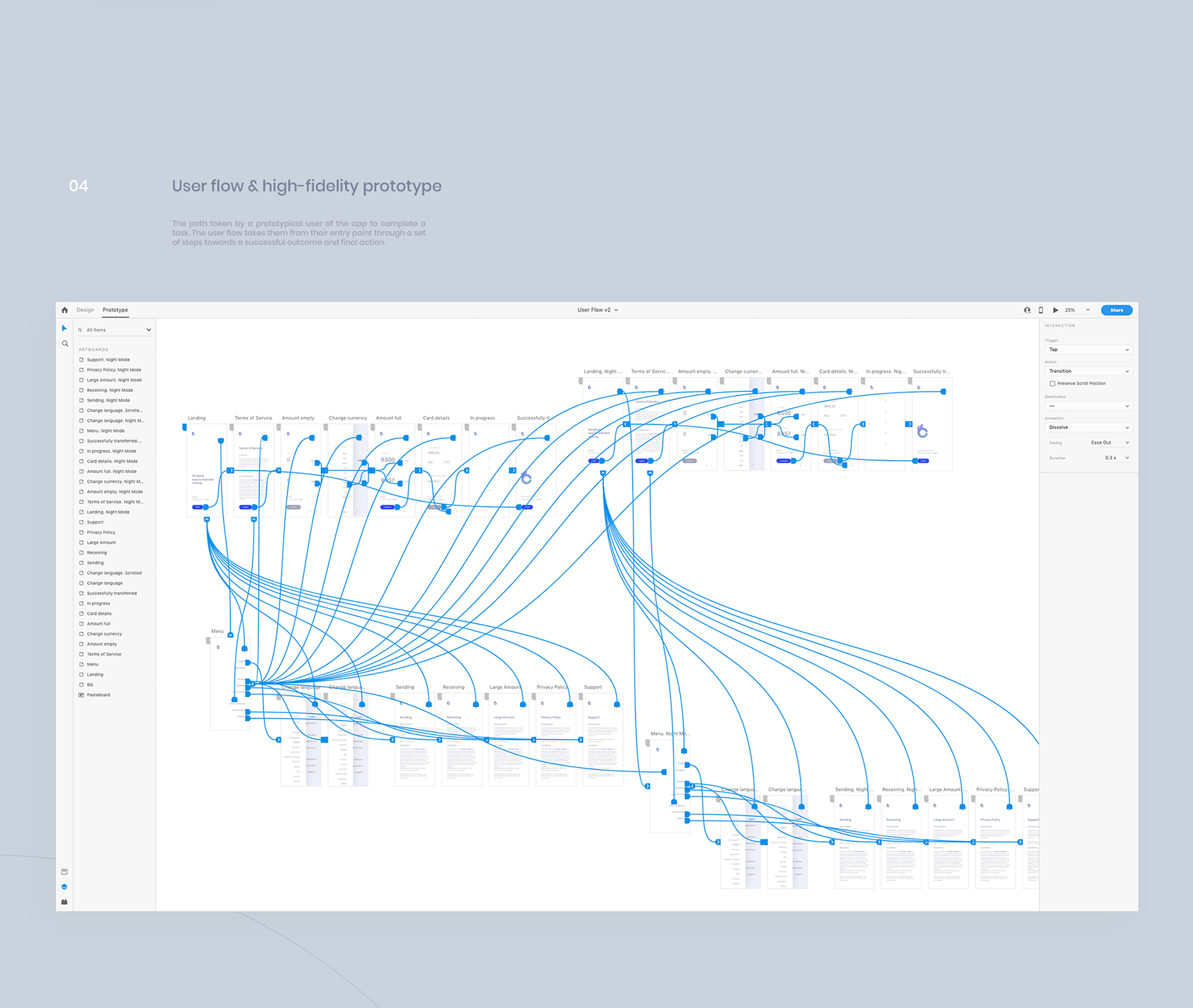Click the invite to document icon

(x=1027, y=310)
